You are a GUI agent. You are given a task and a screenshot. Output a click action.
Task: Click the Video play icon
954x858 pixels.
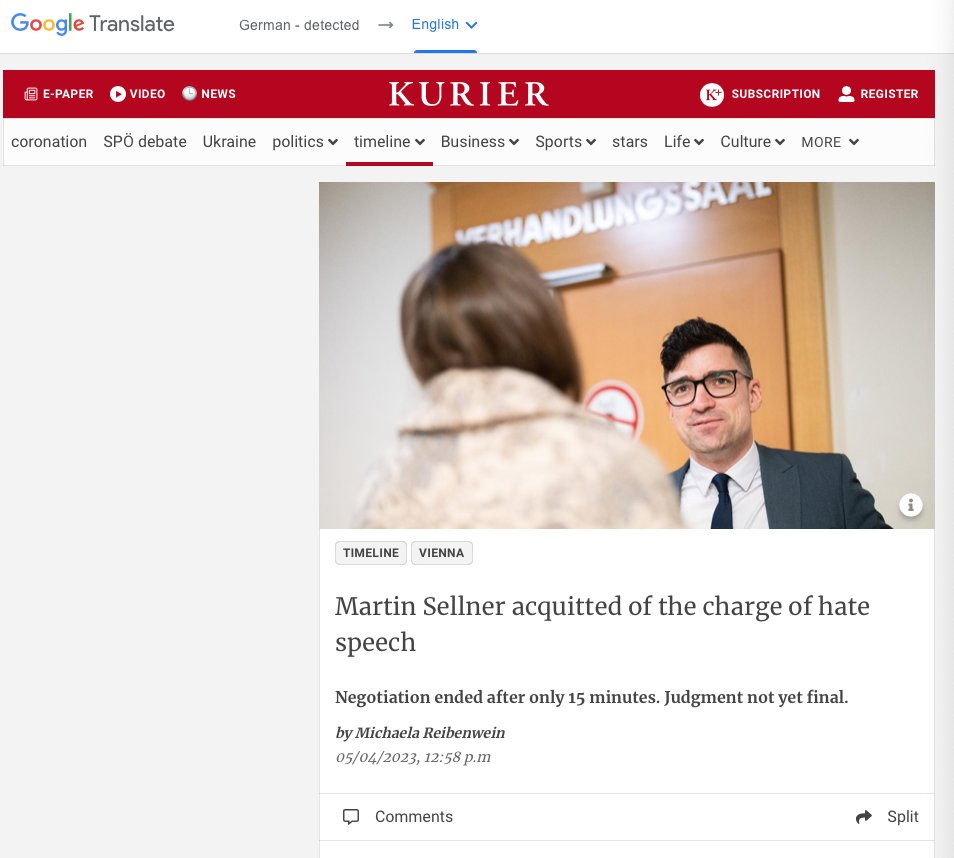117,94
